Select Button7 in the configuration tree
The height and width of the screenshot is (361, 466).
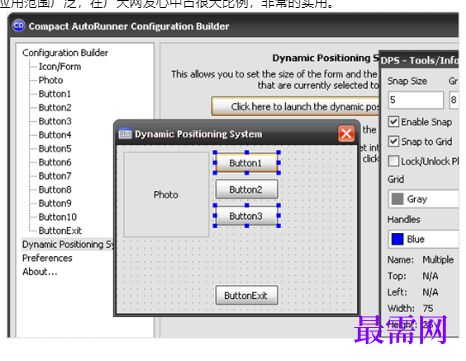(55, 176)
